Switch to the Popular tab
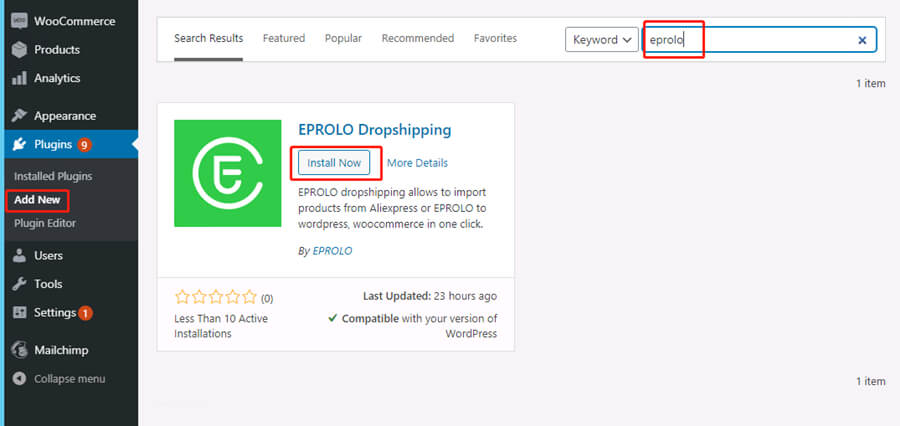This screenshot has width=900, height=426. 343,38
